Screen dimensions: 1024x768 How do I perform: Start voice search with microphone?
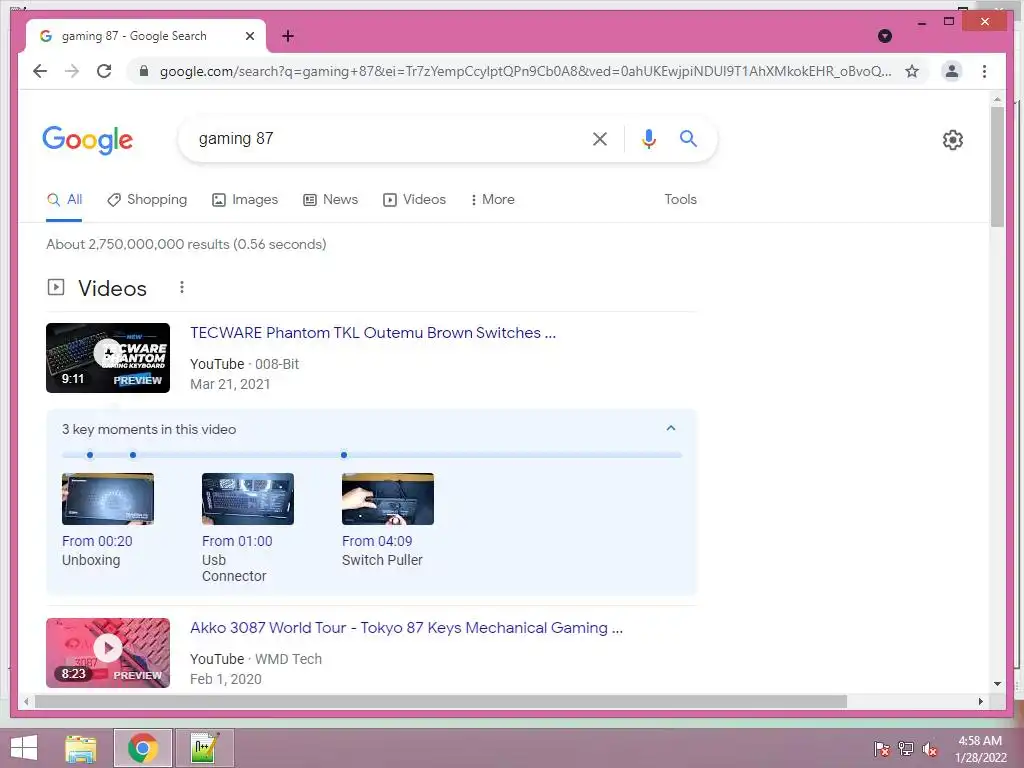pyautogui.click(x=648, y=138)
